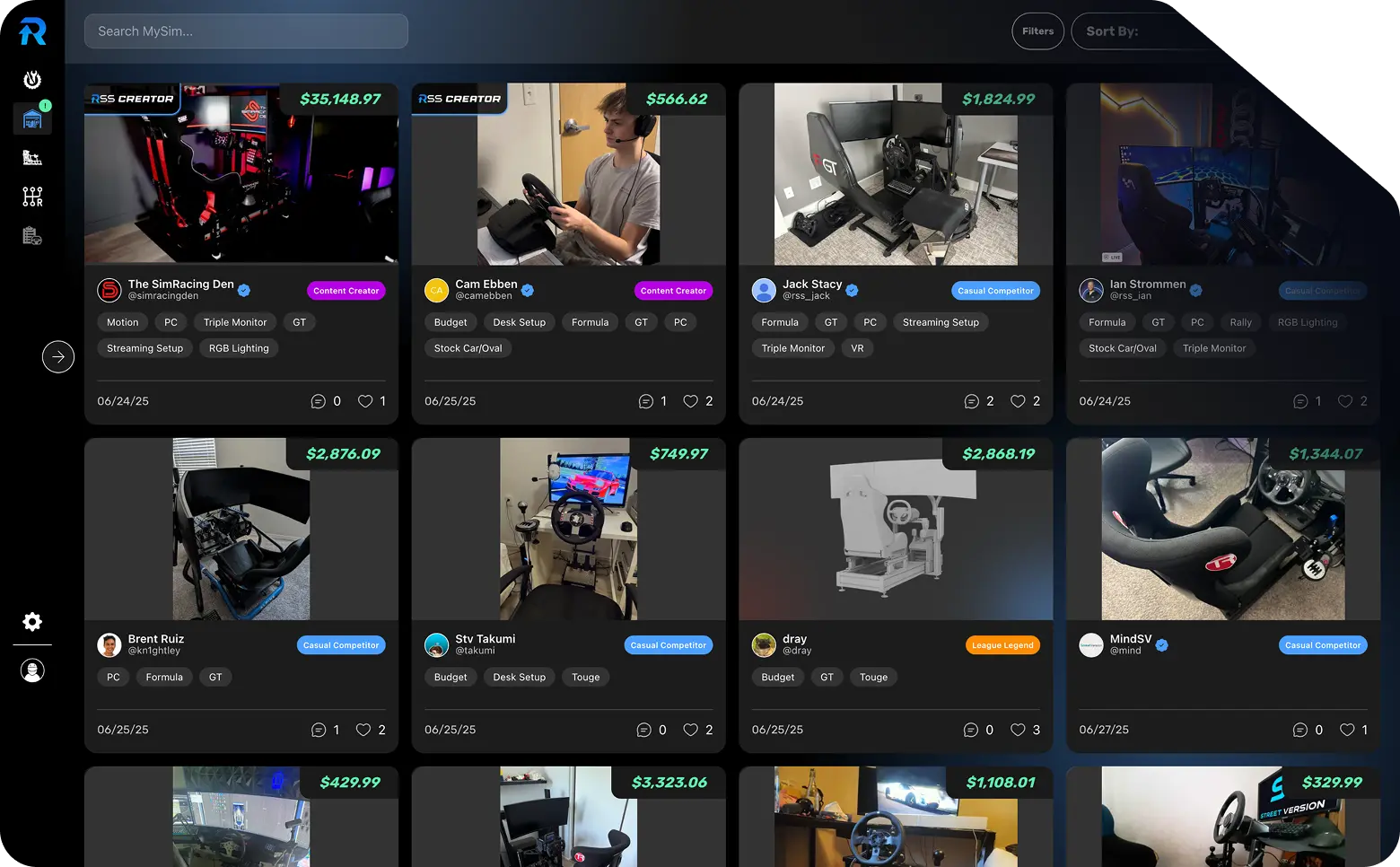Open The SimRacing Den avatar

(109, 290)
